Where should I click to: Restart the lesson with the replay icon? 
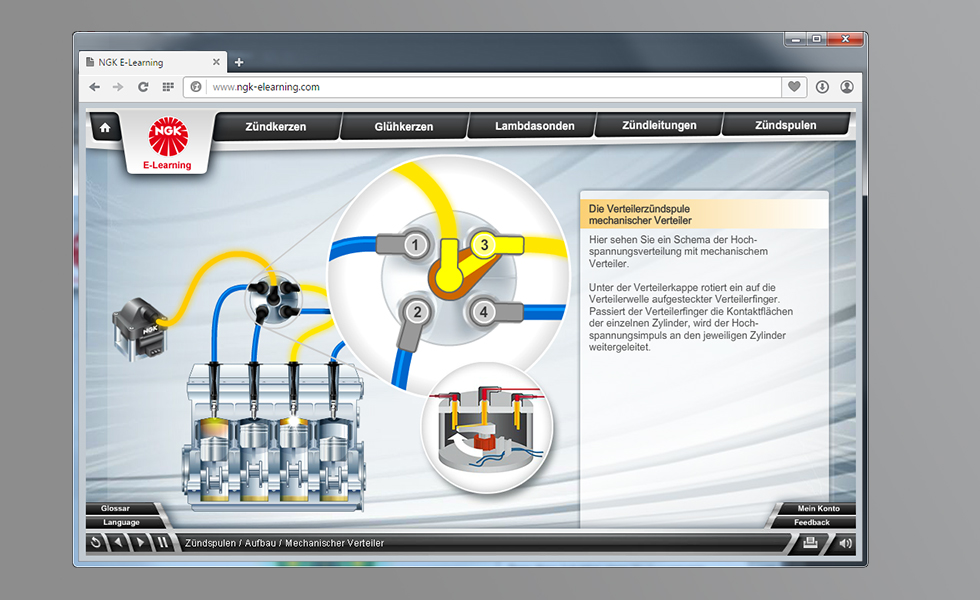click(x=96, y=543)
